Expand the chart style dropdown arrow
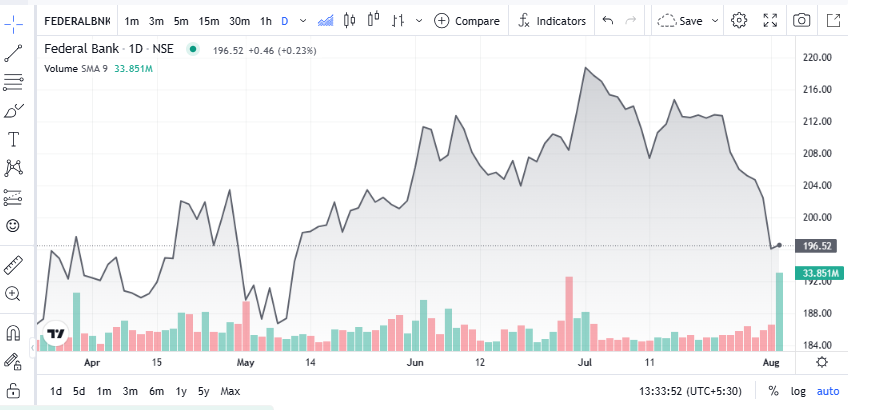The height and width of the screenshot is (410, 869). 419,21
